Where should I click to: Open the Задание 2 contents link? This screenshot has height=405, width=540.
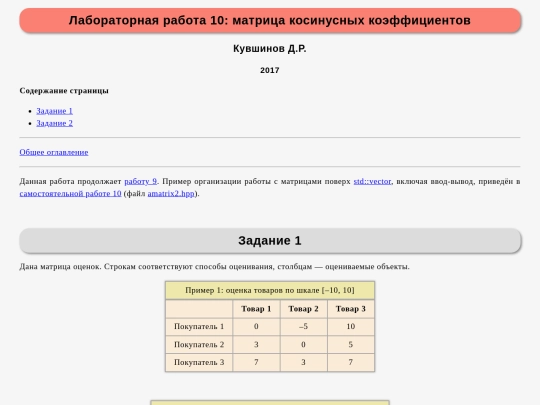[54, 123]
